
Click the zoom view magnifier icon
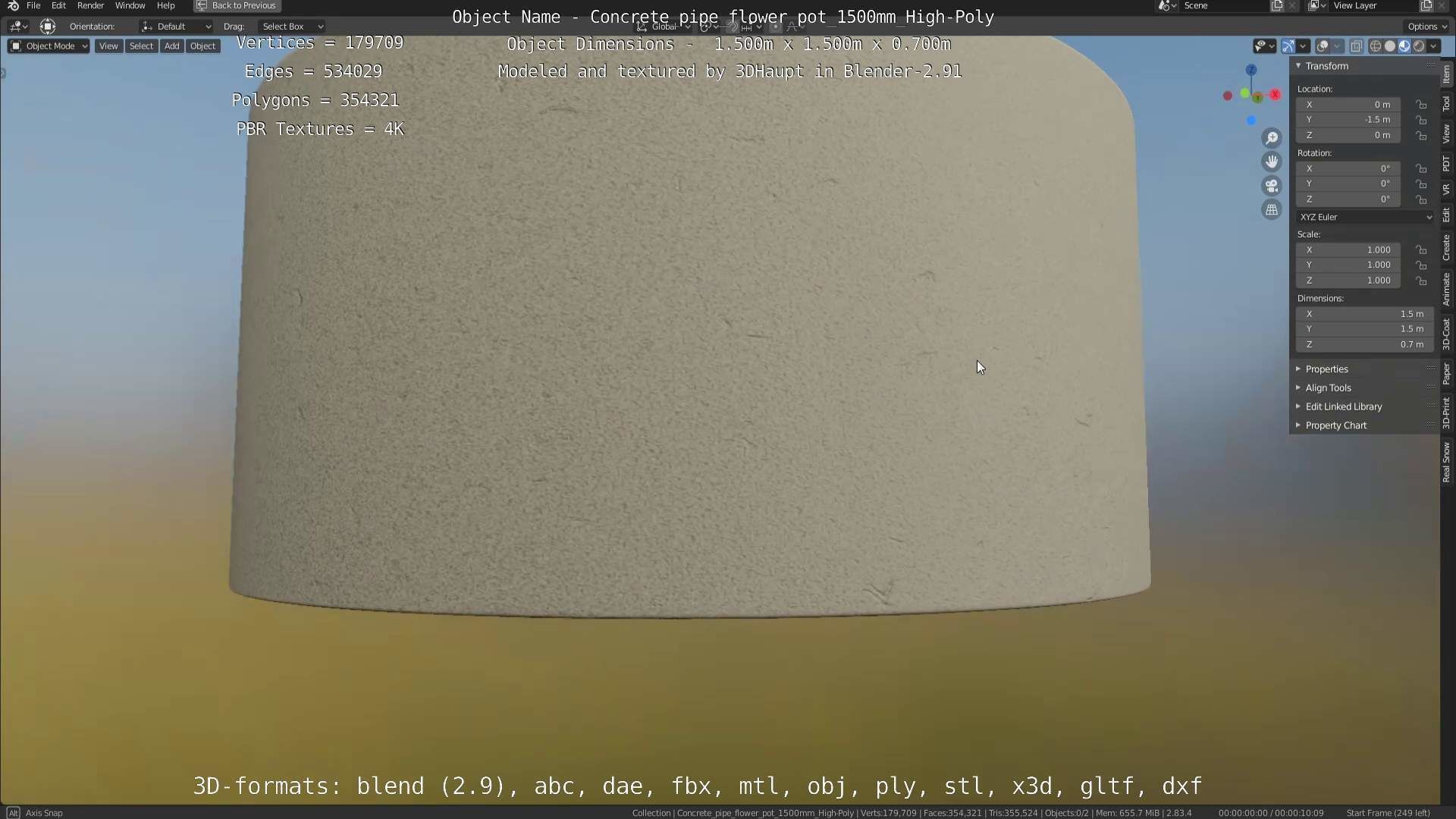[1272, 138]
